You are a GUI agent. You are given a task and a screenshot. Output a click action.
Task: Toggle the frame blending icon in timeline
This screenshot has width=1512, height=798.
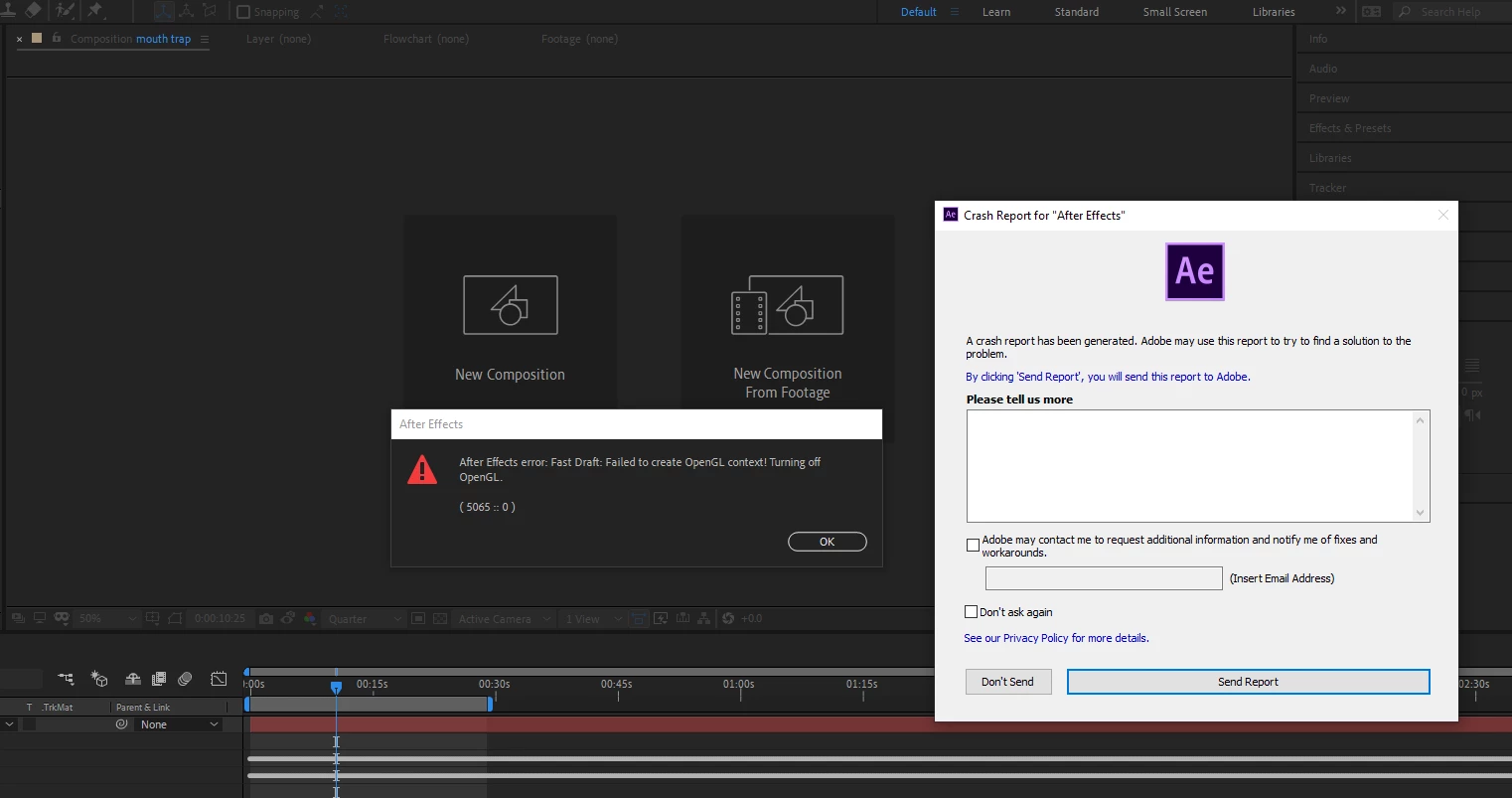[159, 679]
